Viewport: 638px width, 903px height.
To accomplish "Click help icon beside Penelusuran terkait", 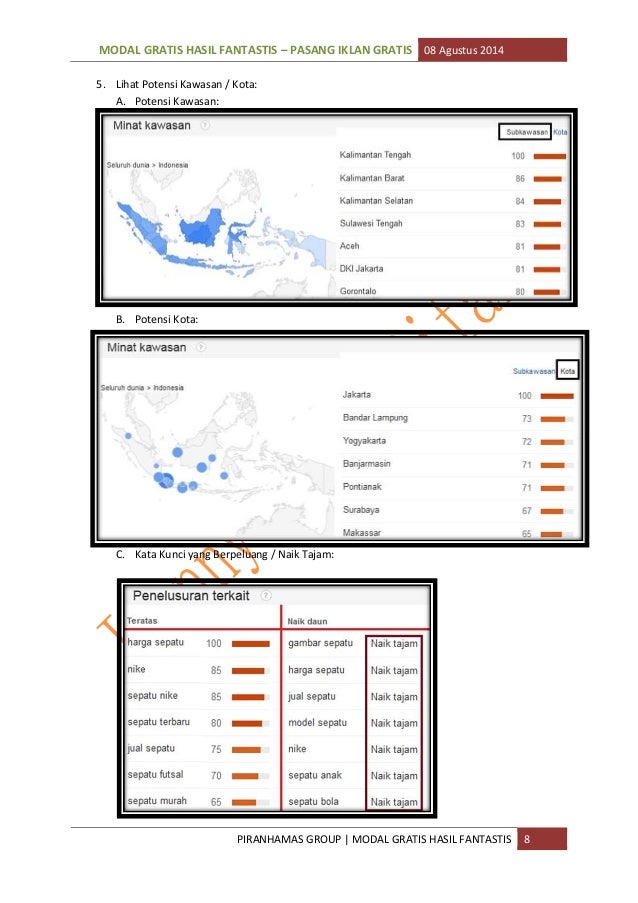I will (266, 595).
